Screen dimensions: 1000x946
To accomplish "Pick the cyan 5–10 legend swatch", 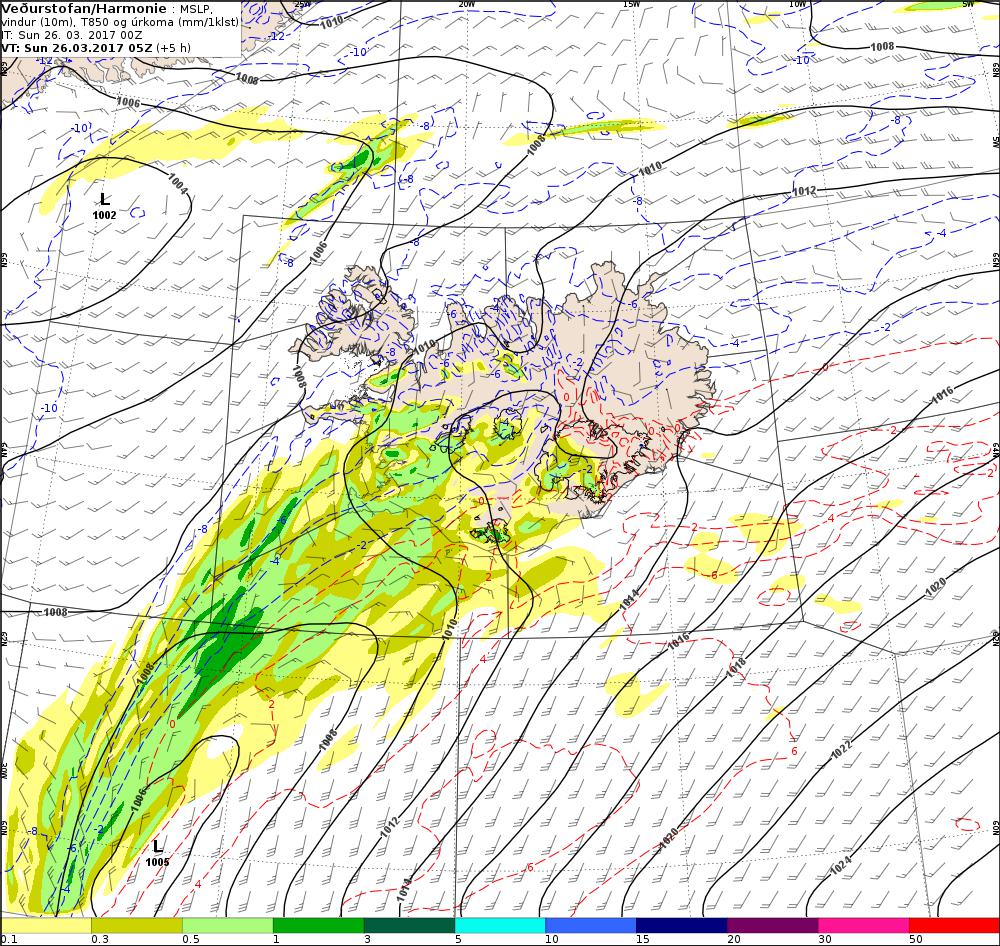I will click(x=500, y=925).
